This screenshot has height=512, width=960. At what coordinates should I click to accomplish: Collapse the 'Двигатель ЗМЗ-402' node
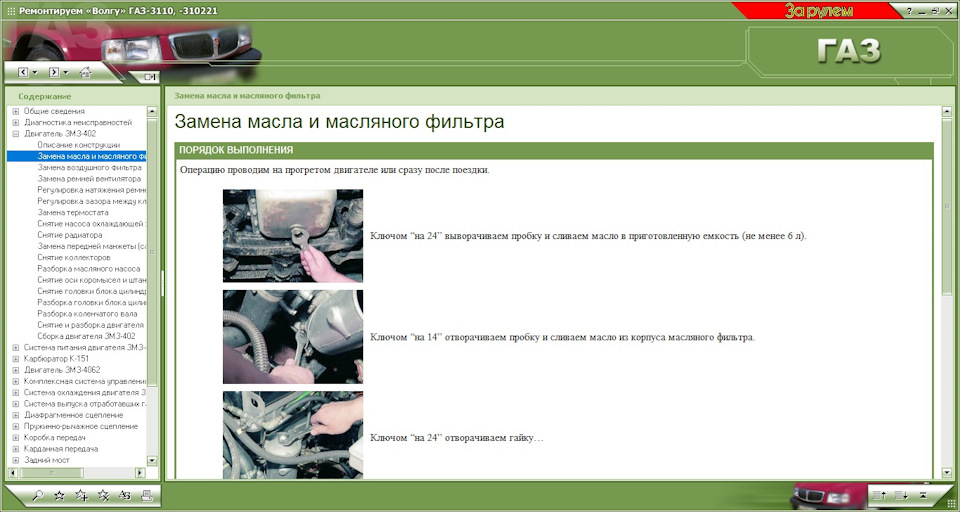(16, 134)
